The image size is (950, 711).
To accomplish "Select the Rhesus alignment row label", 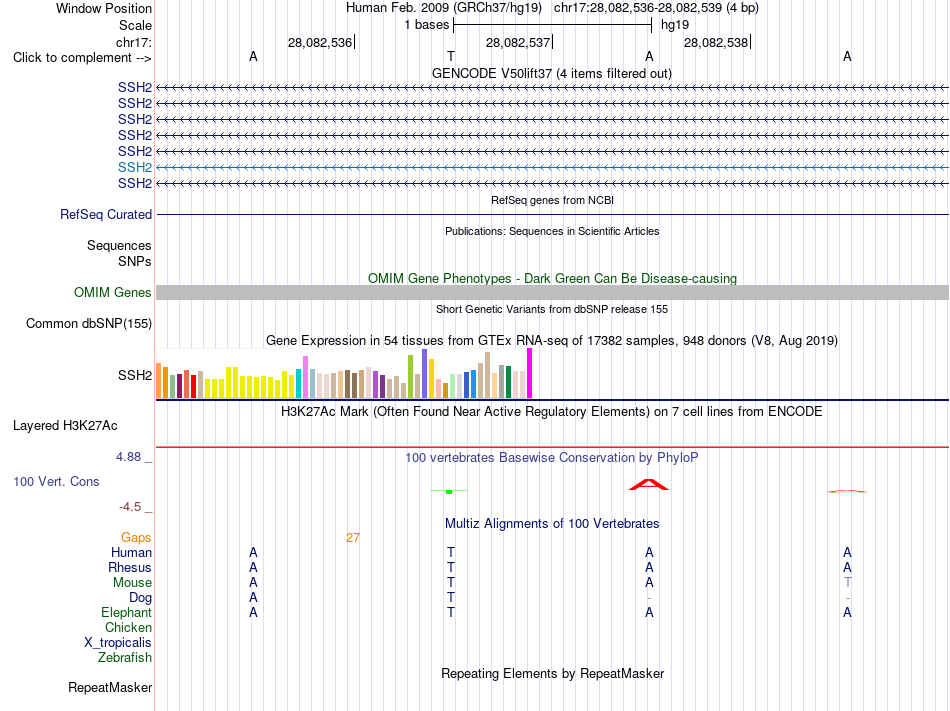I will click(x=130, y=567).
